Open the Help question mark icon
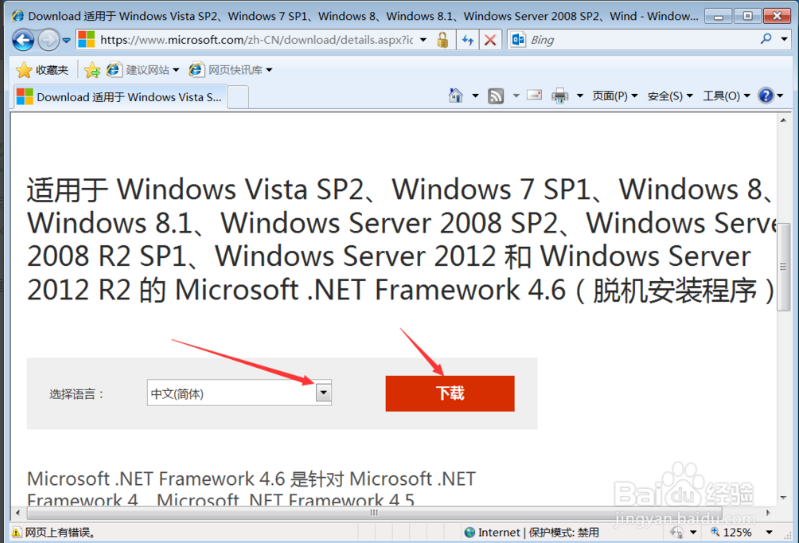Viewport: 799px width, 543px height. tap(766, 95)
